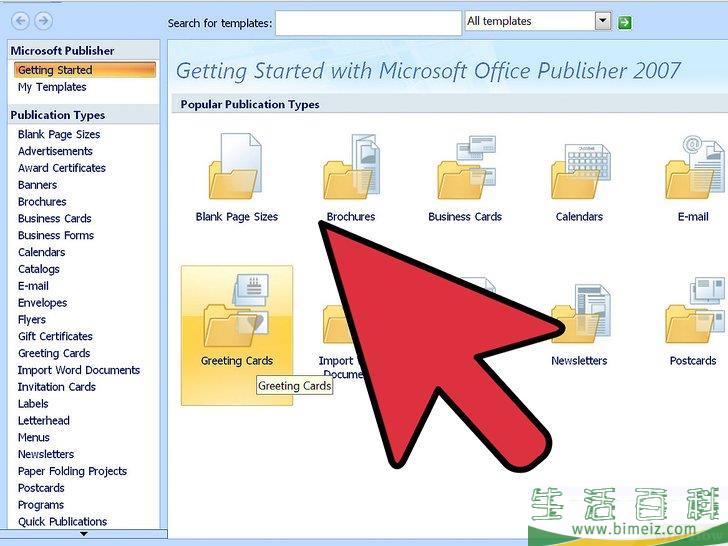
Task: Open the E-mail folder icon
Action: click(x=695, y=167)
